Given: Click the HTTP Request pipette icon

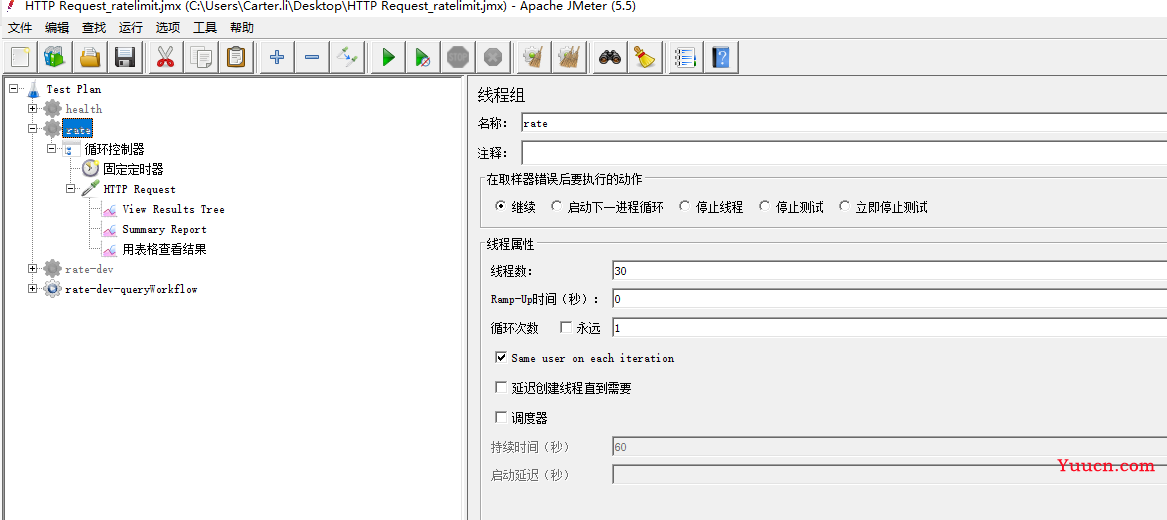Looking at the screenshot, I should [x=91, y=189].
